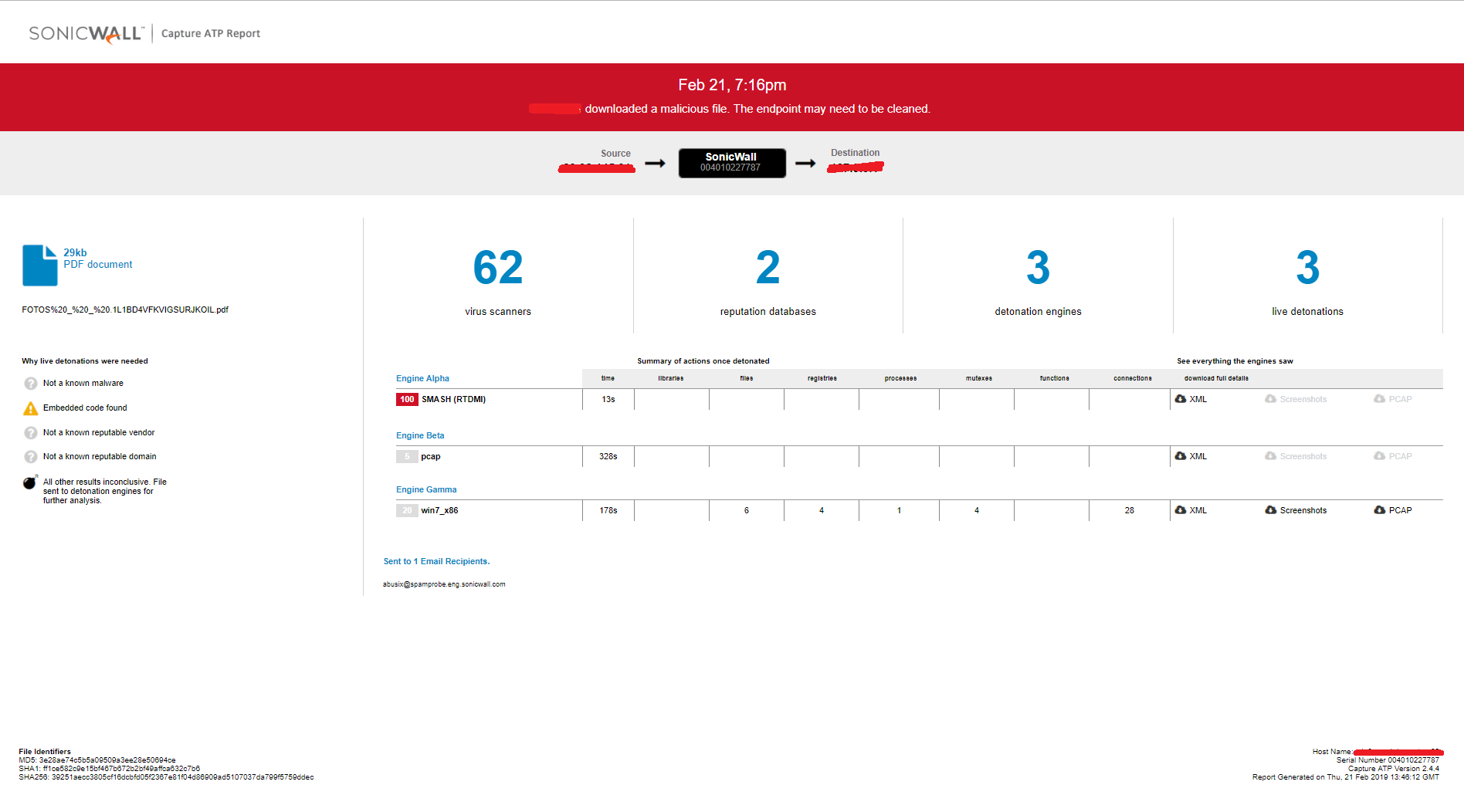Click the arrow between Source and the SonicWall box

(655, 164)
